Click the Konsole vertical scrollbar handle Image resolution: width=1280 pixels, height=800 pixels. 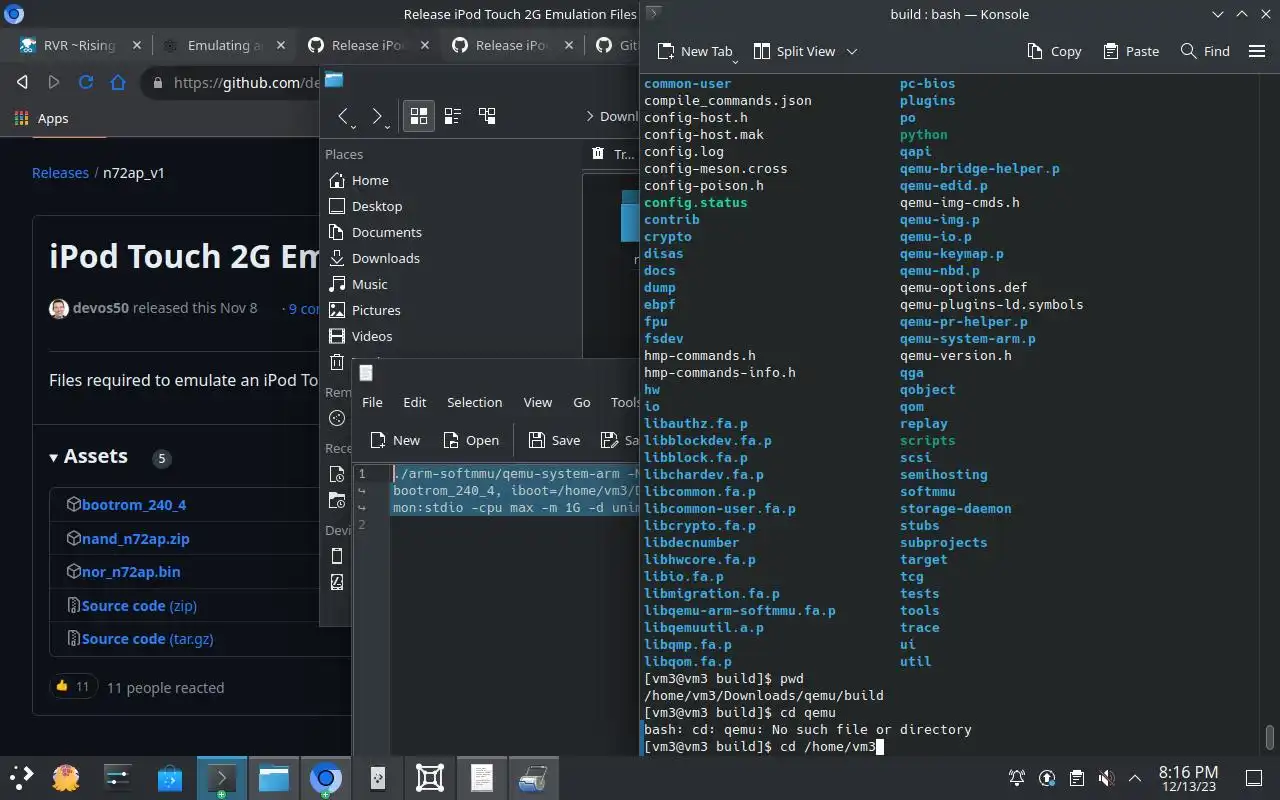coord(1270,737)
